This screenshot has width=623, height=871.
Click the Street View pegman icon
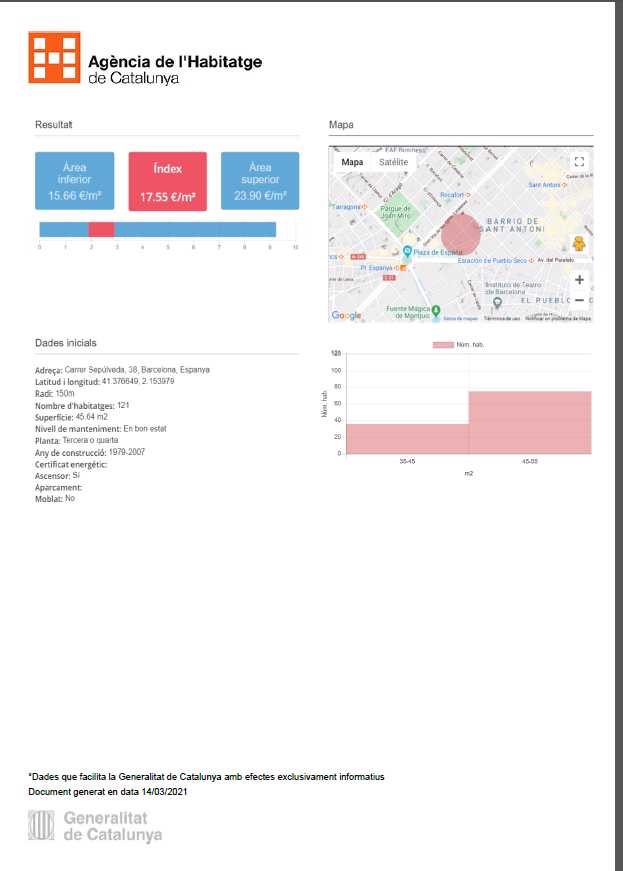click(579, 245)
